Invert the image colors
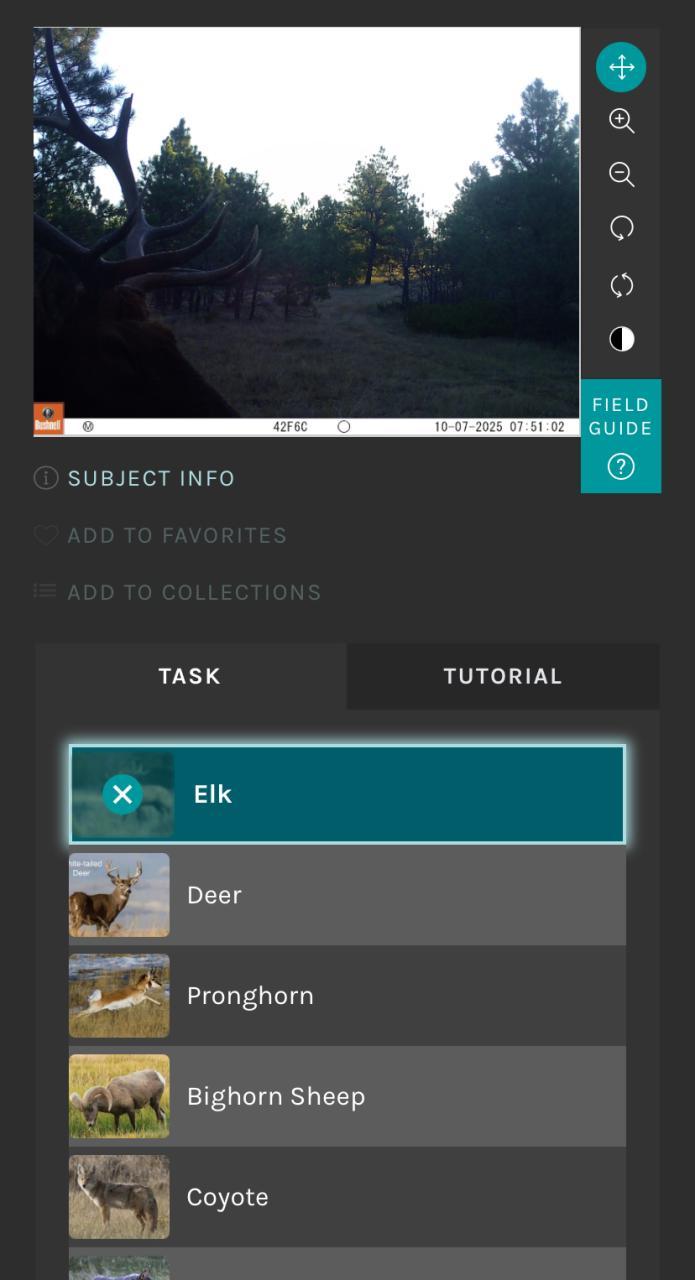The image size is (695, 1280). pyautogui.click(x=621, y=339)
